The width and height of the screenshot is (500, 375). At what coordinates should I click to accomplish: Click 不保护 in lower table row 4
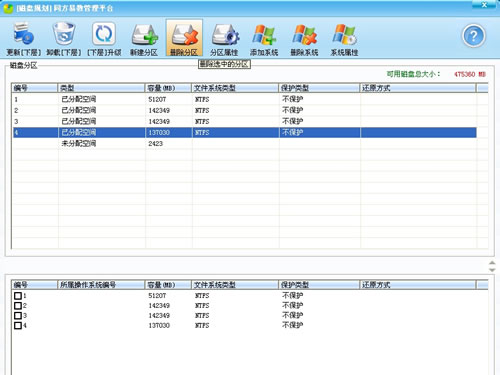click(x=293, y=325)
